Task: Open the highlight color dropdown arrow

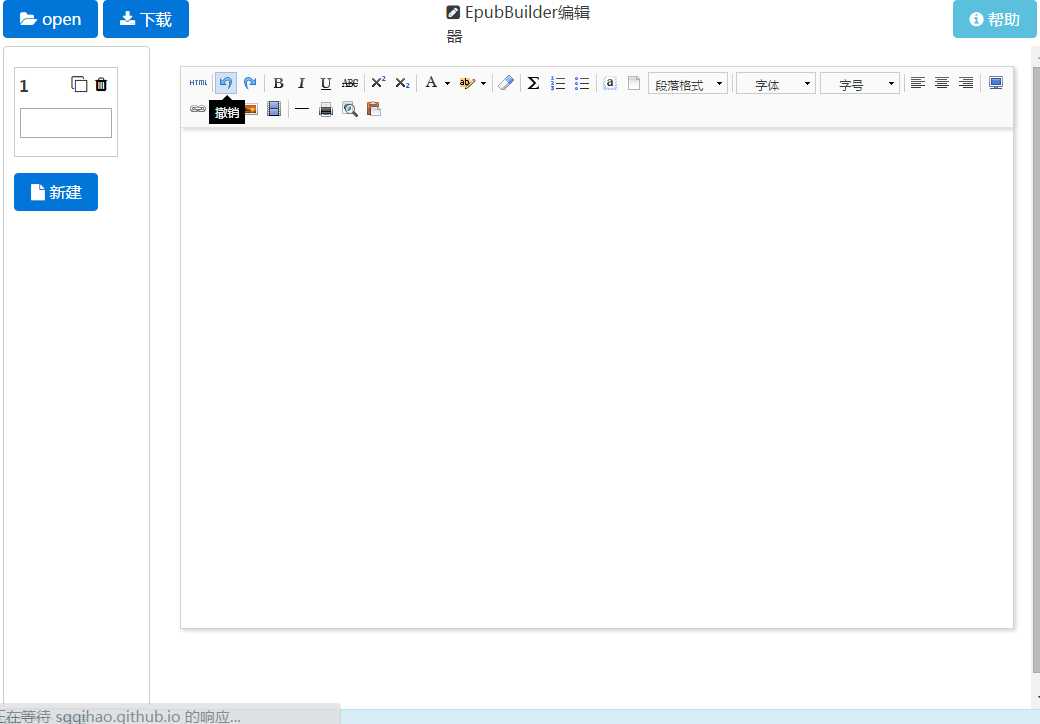Action: [x=484, y=84]
